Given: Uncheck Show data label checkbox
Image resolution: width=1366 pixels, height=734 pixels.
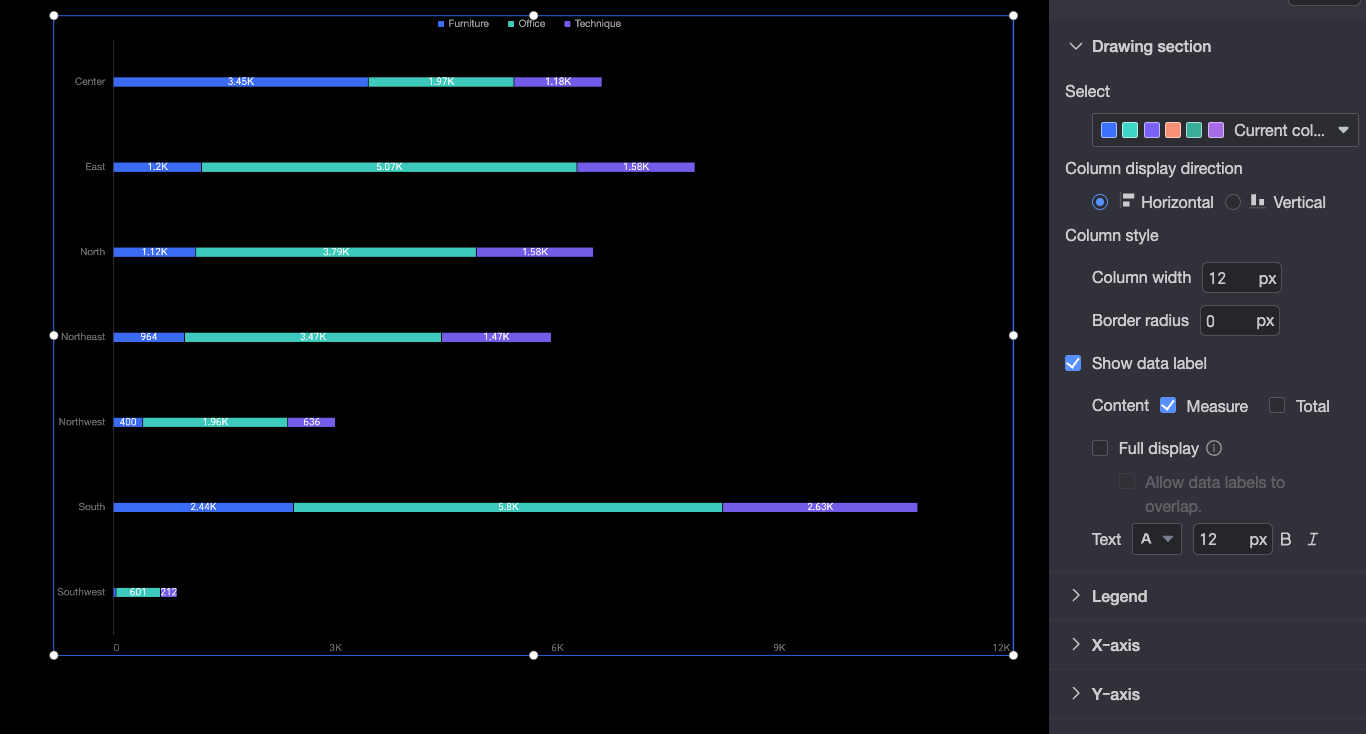Looking at the screenshot, I should (1073, 363).
